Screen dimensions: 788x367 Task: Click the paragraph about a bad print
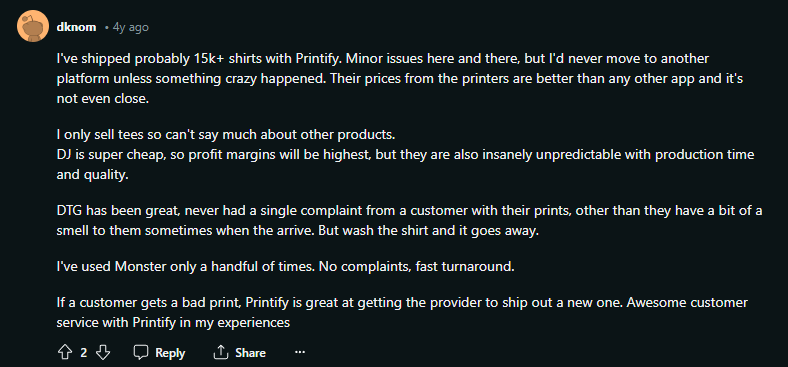click(x=402, y=312)
